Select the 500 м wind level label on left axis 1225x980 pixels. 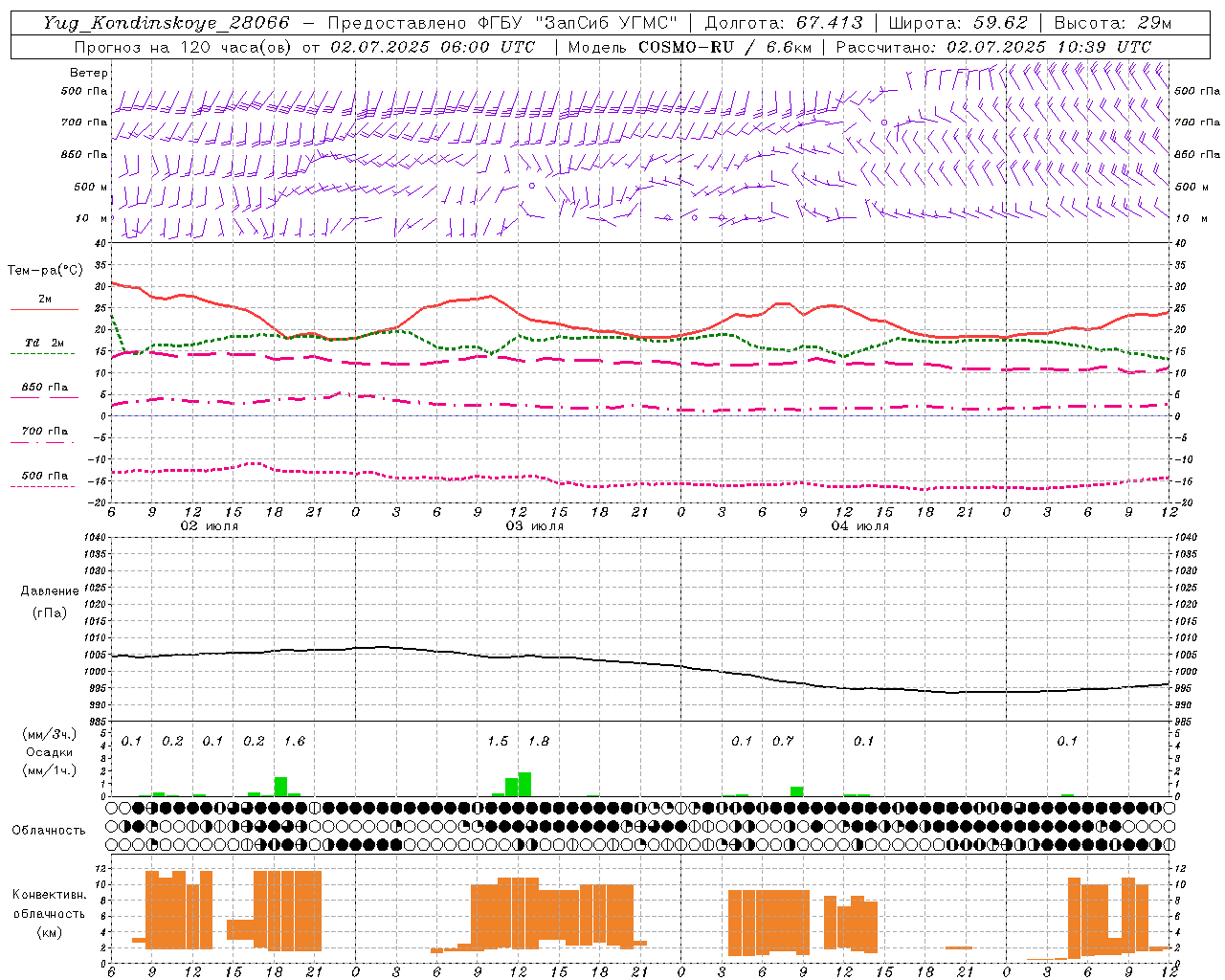[x=92, y=187]
